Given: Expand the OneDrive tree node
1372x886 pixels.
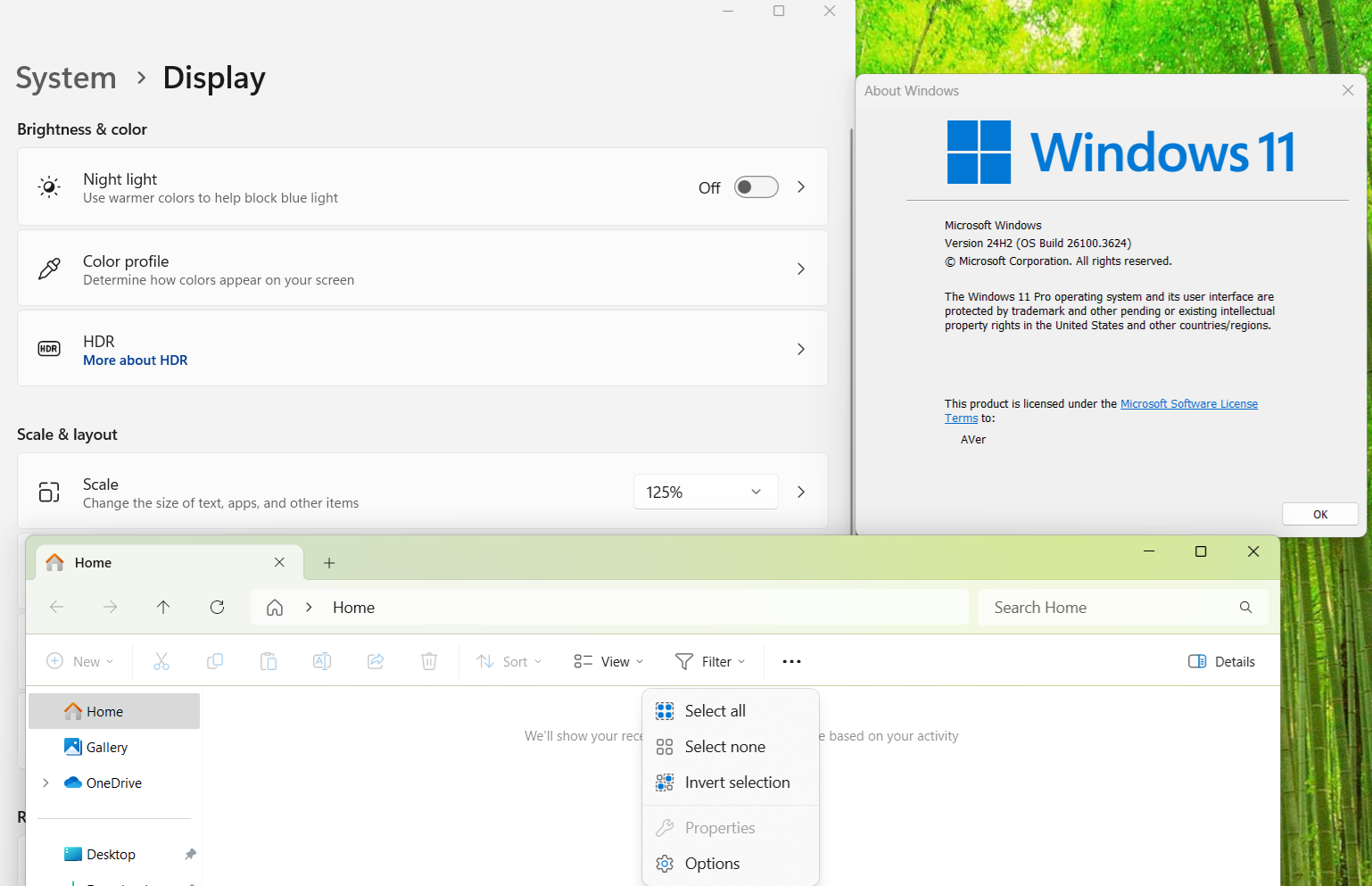Looking at the screenshot, I should point(45,782).
